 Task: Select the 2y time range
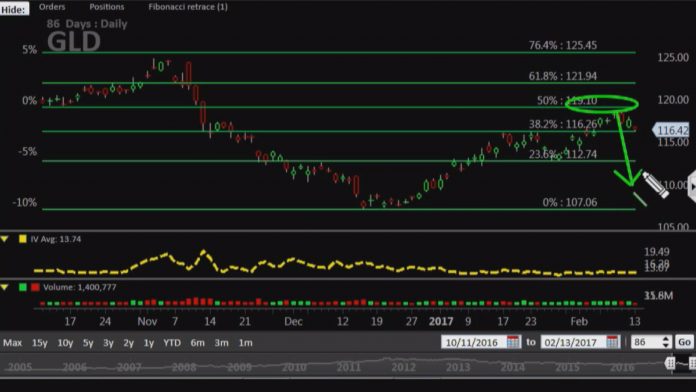click(x=128, y=343)
